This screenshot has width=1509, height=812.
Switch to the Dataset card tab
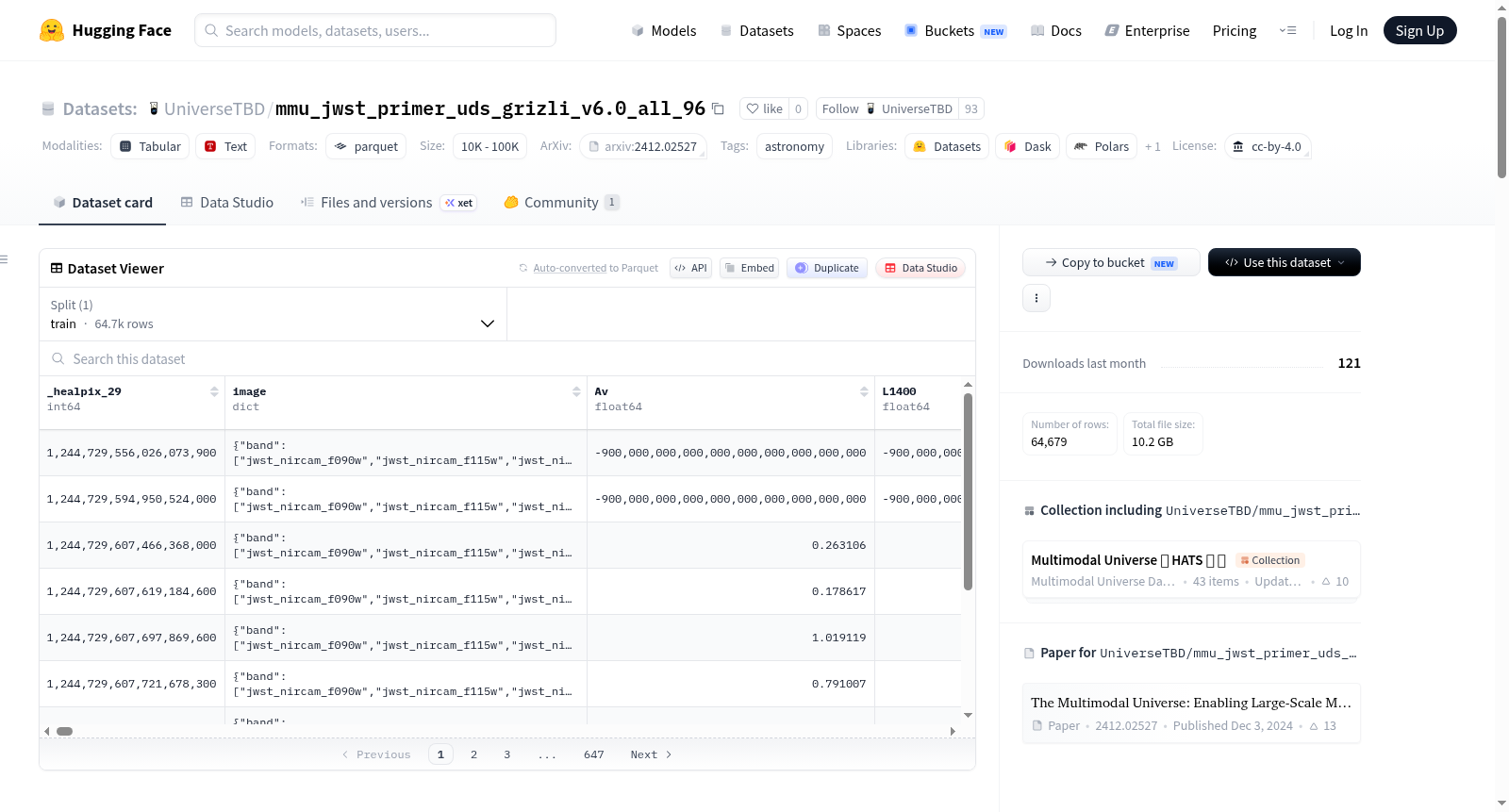[x=103, y=202]
